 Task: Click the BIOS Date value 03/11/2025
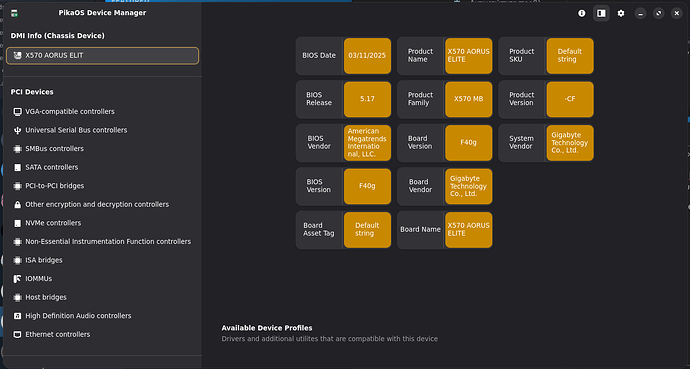(x=367, y=55)
